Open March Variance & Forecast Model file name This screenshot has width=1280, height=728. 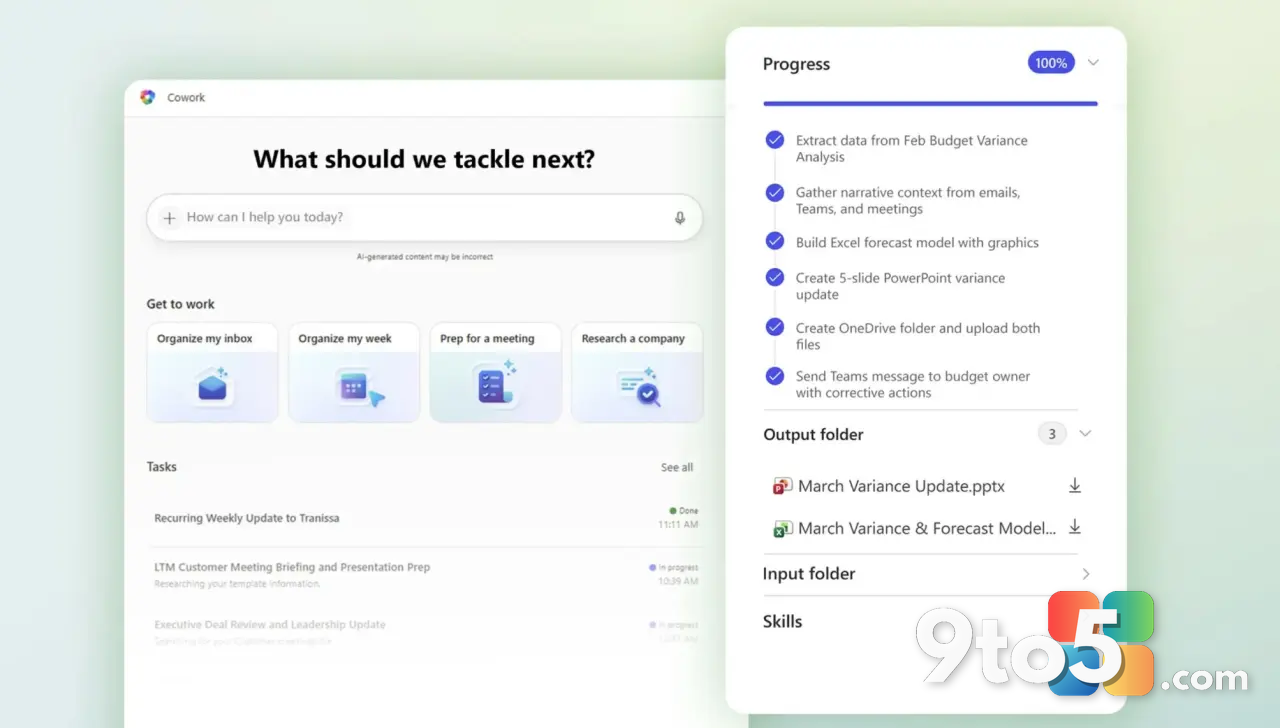(927, 528)
